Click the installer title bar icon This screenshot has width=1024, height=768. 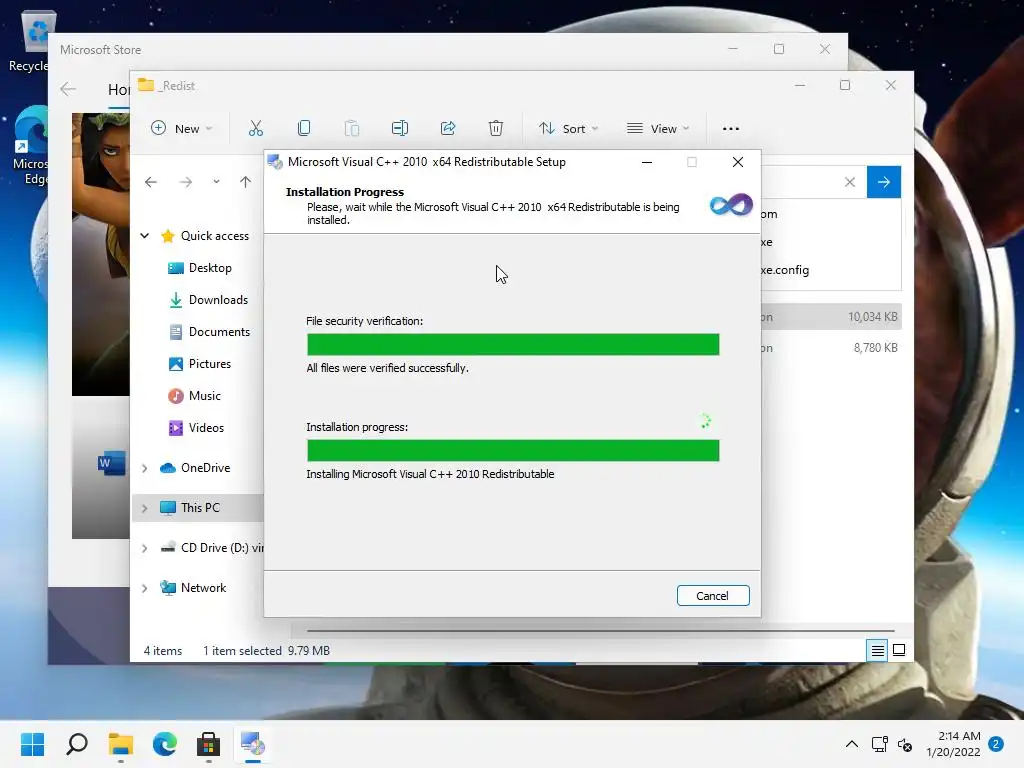tap(275, 162)
